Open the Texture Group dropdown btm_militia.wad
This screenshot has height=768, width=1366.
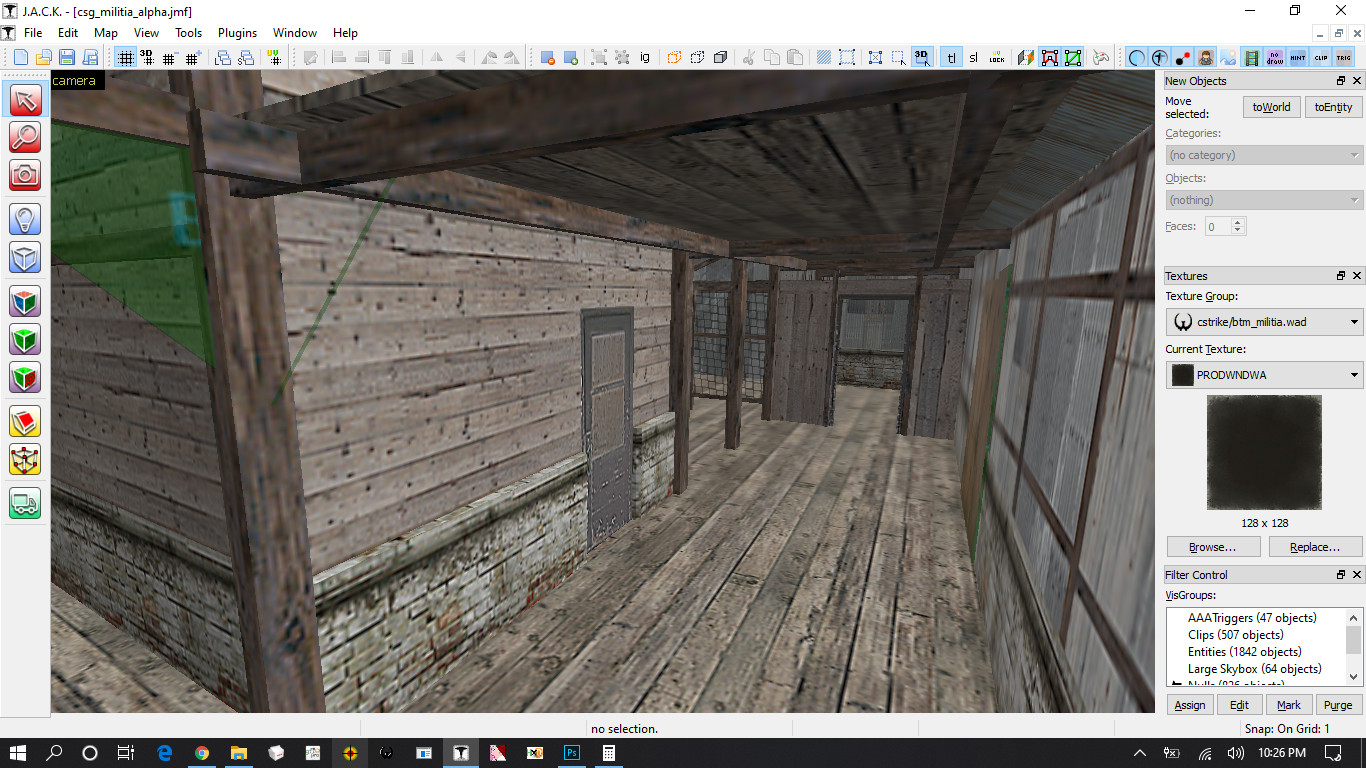tap(1264, 322)
